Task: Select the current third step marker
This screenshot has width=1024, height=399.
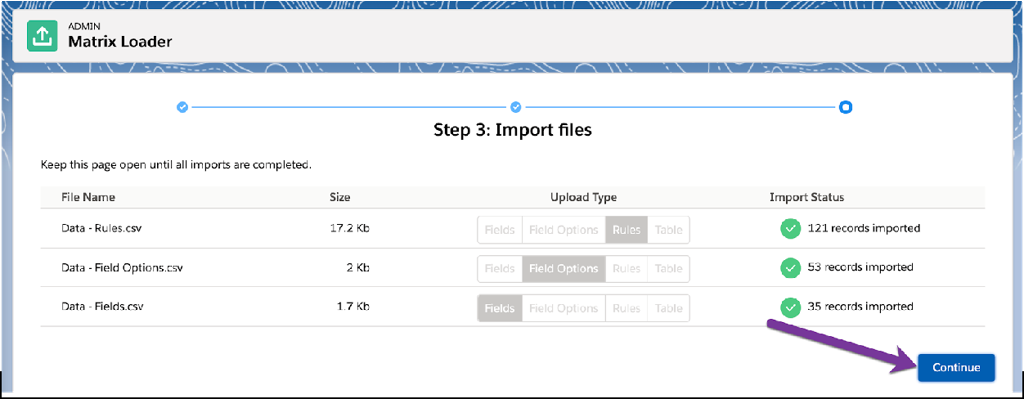Action: click(x=846, y=106)
